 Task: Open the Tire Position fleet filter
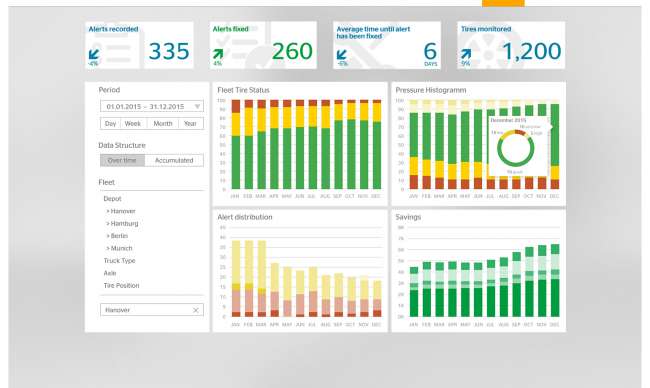[x=121, y=286]
